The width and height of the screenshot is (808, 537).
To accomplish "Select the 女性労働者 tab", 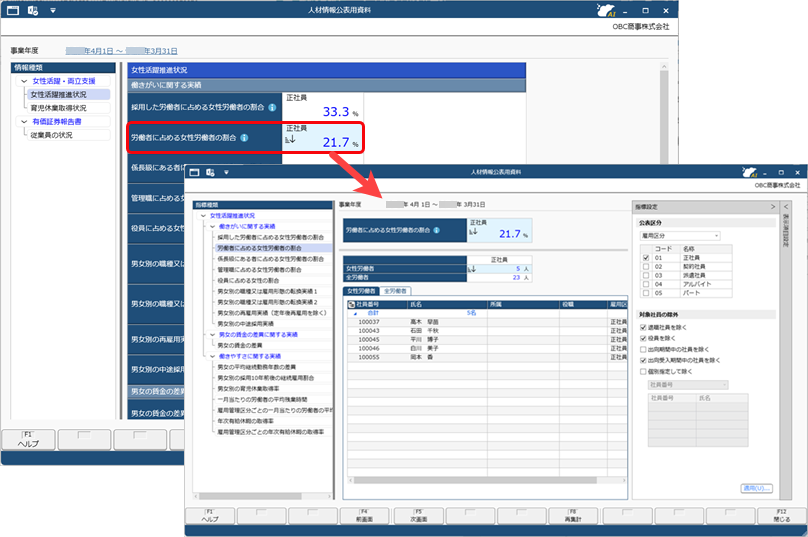I will click(361, 290).
